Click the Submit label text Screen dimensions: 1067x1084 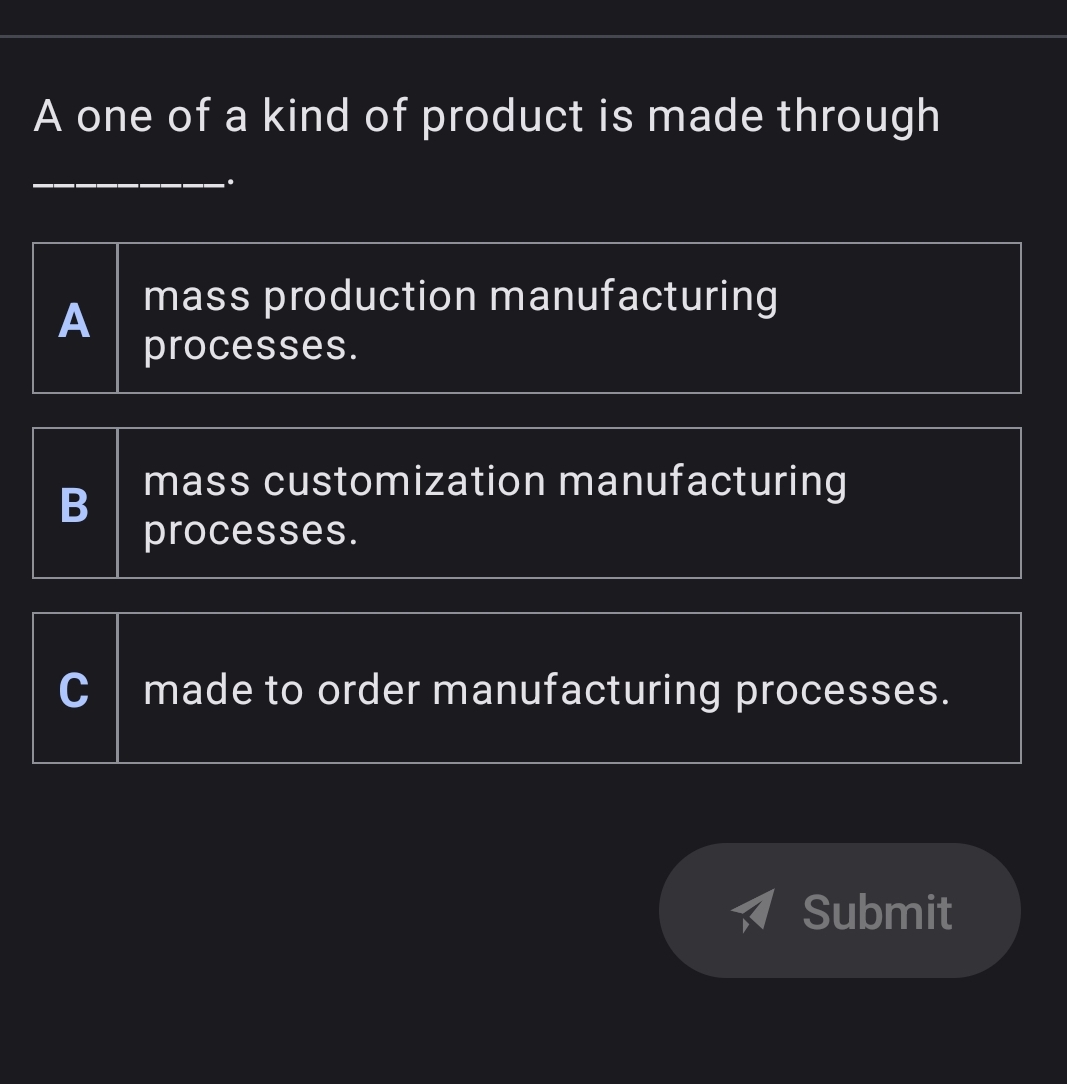[876, 911]
